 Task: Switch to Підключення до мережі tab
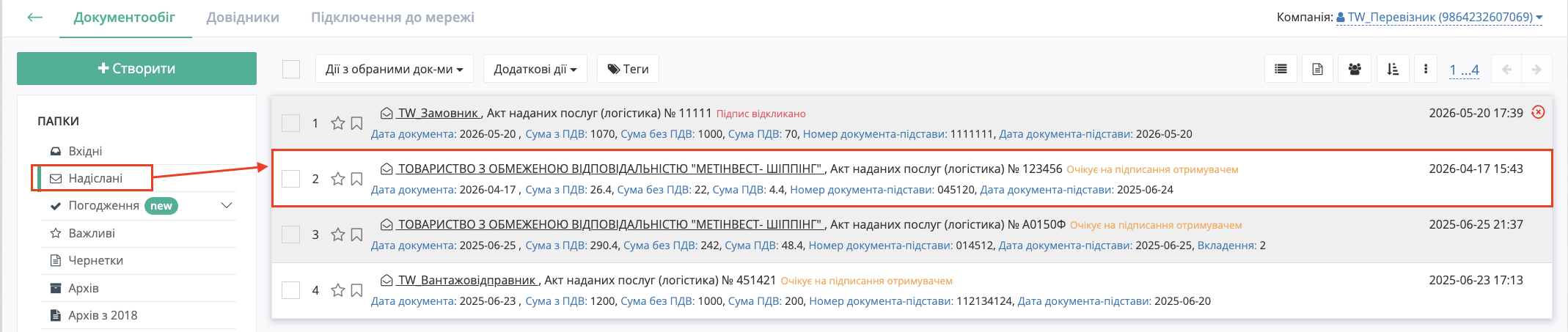[392, 17]
